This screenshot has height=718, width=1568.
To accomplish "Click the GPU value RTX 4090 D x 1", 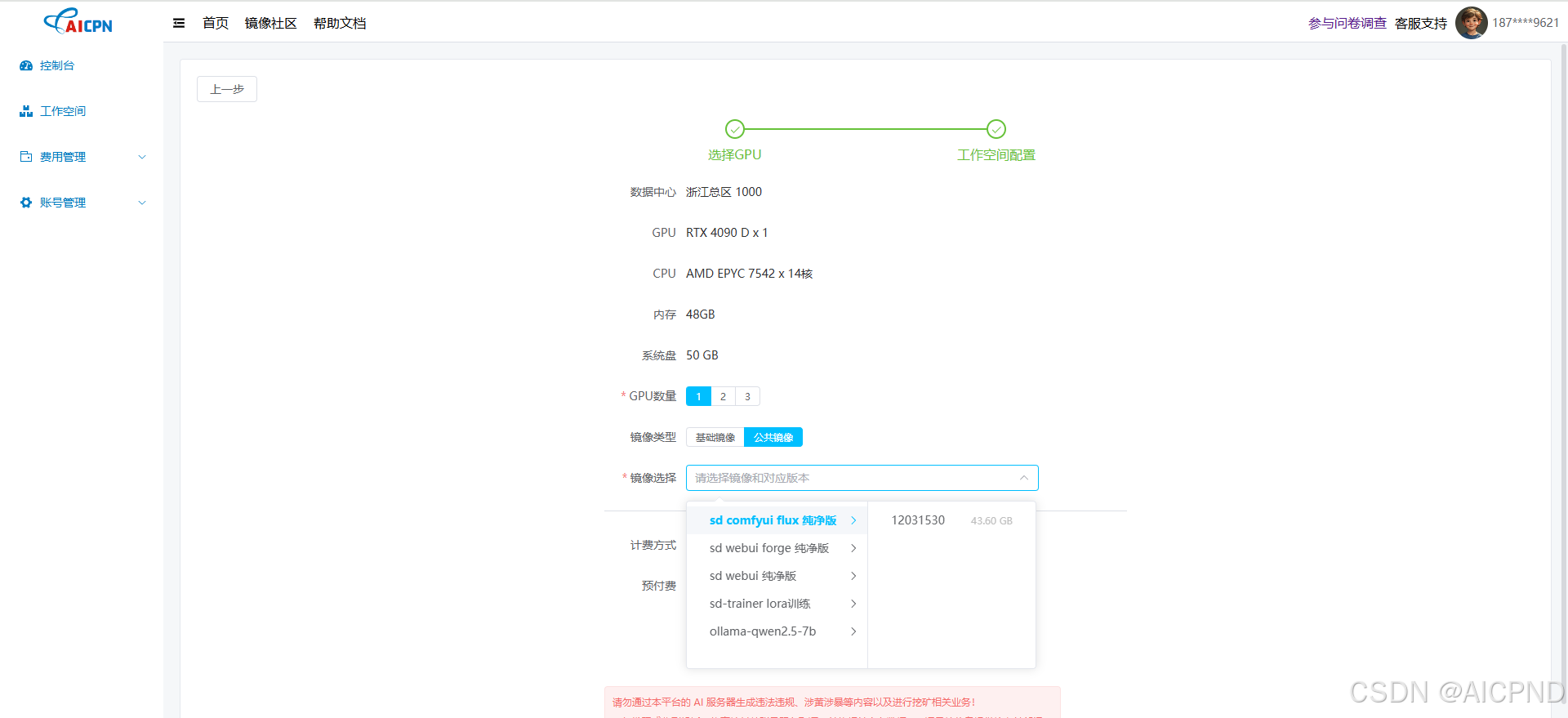I will tap(727, 233).
